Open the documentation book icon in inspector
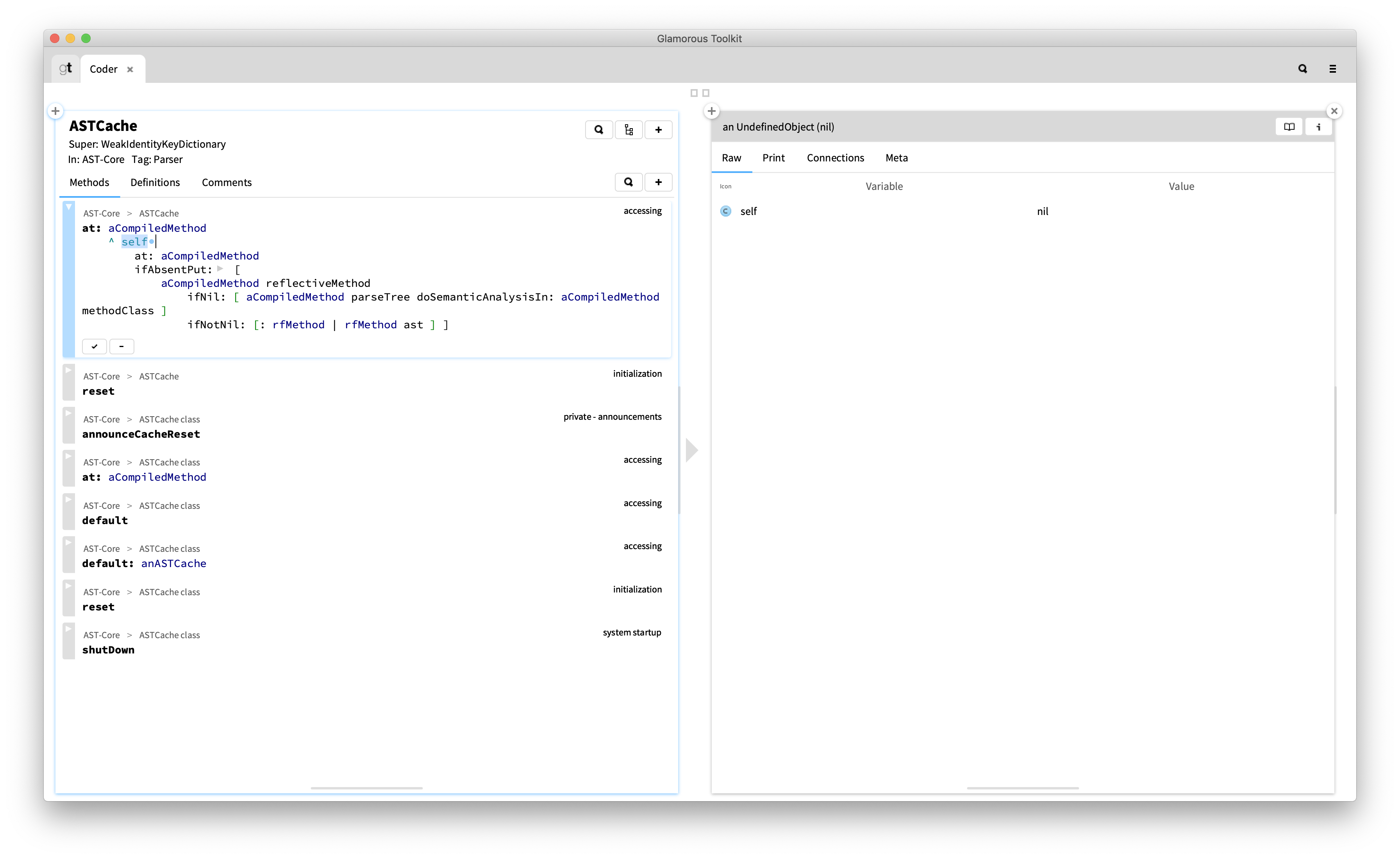 pyautogui.click(x=1289, y=126)
